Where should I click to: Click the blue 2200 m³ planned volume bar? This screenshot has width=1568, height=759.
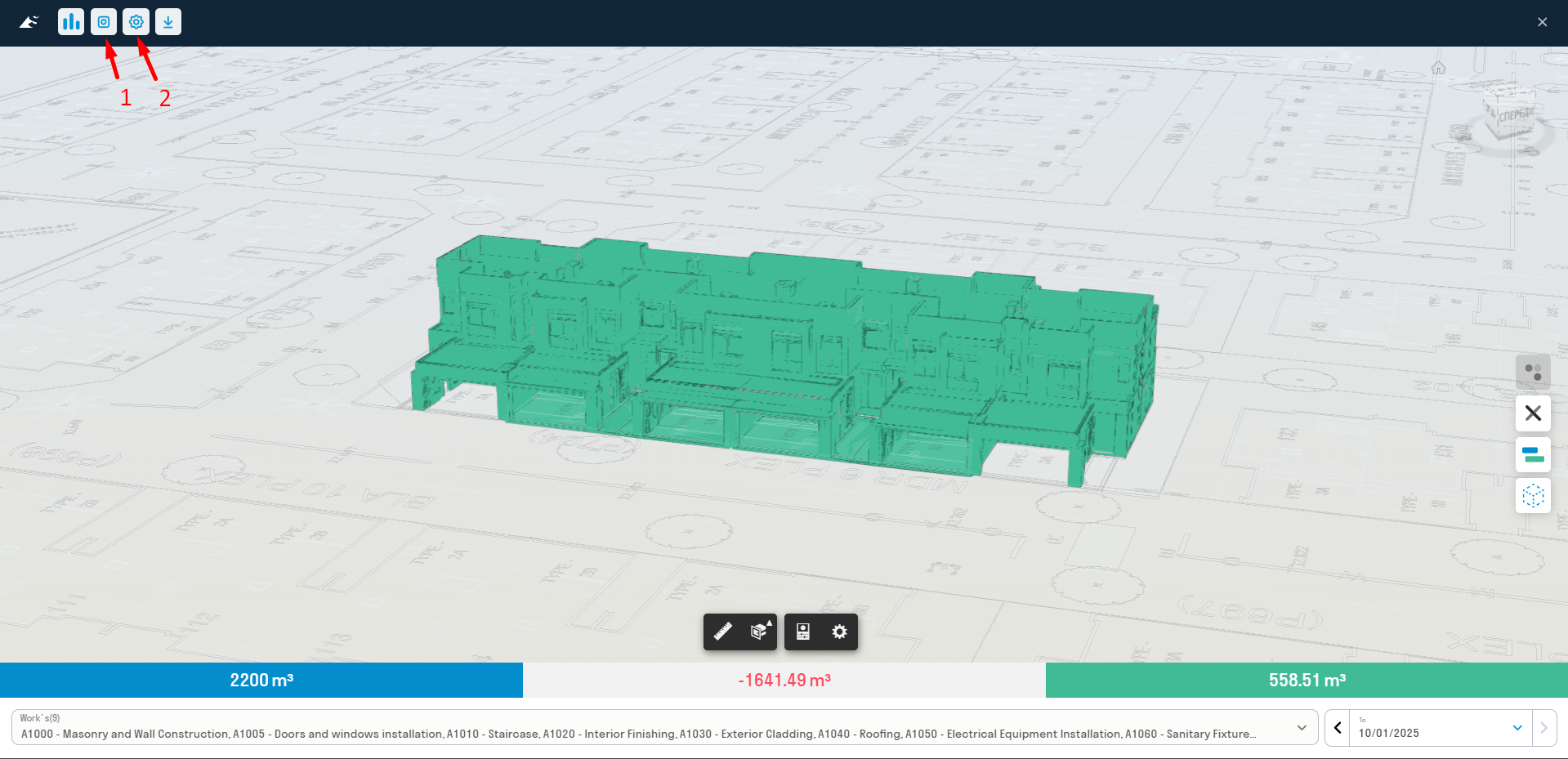(261, 680)
